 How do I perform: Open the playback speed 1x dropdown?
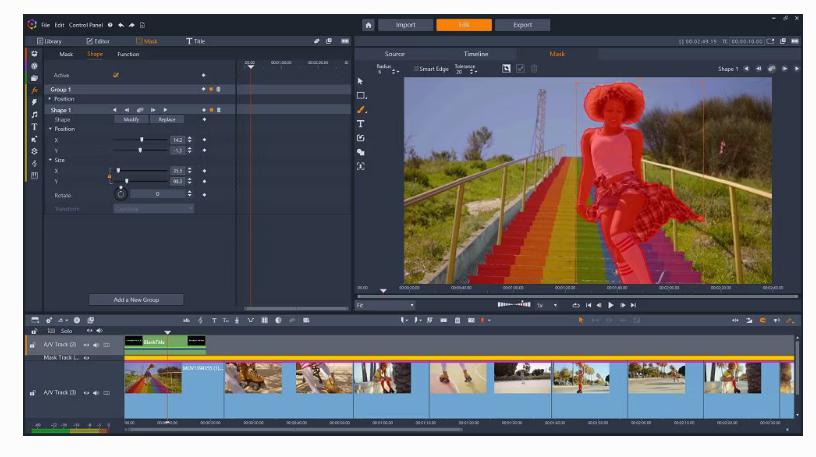click(545, 305)
